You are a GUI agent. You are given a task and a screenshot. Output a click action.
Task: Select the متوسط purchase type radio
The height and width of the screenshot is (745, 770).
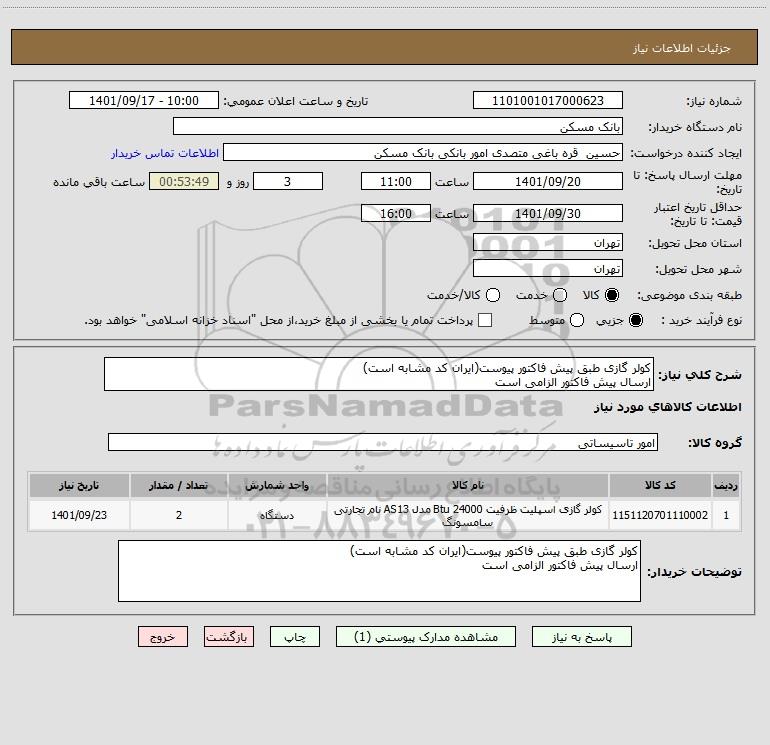click(577, 320)
